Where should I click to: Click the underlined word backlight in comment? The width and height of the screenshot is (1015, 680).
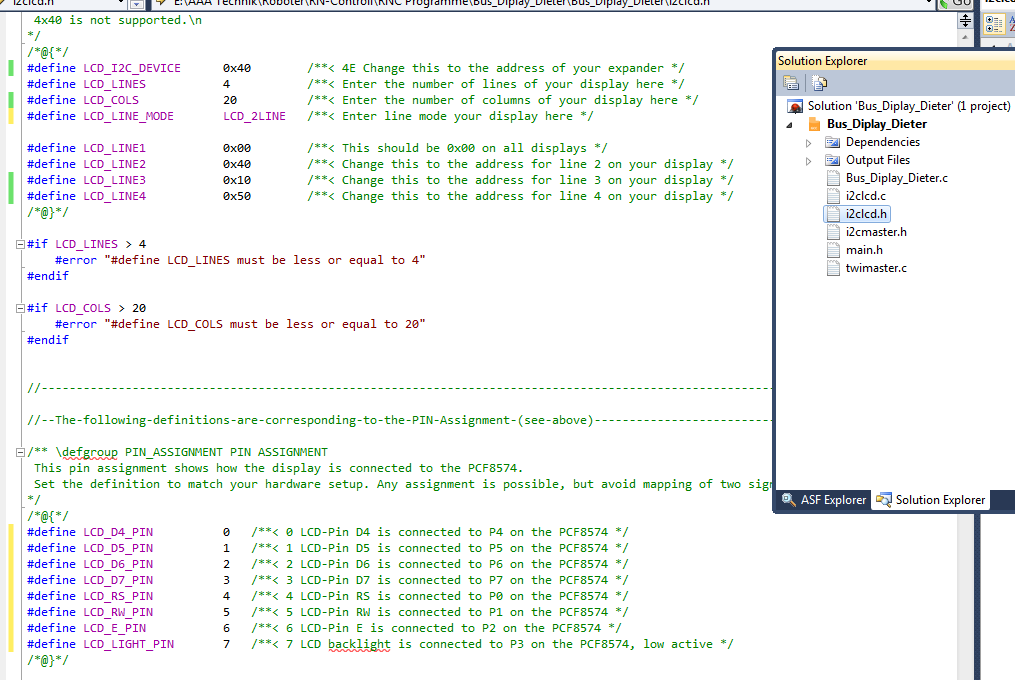point(359,644)
